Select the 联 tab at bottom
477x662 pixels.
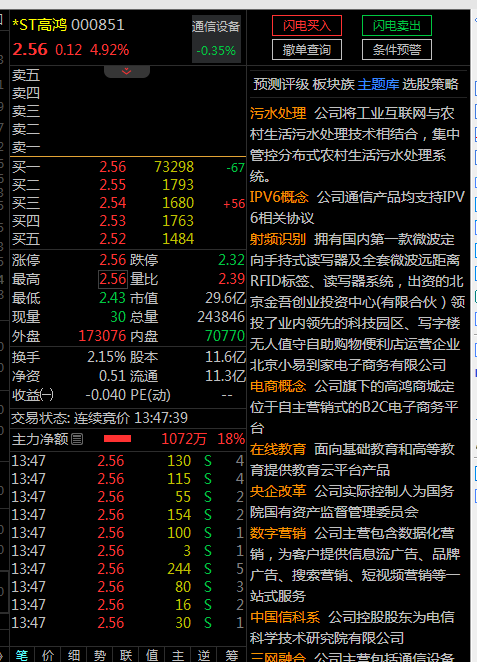(126, 655)
